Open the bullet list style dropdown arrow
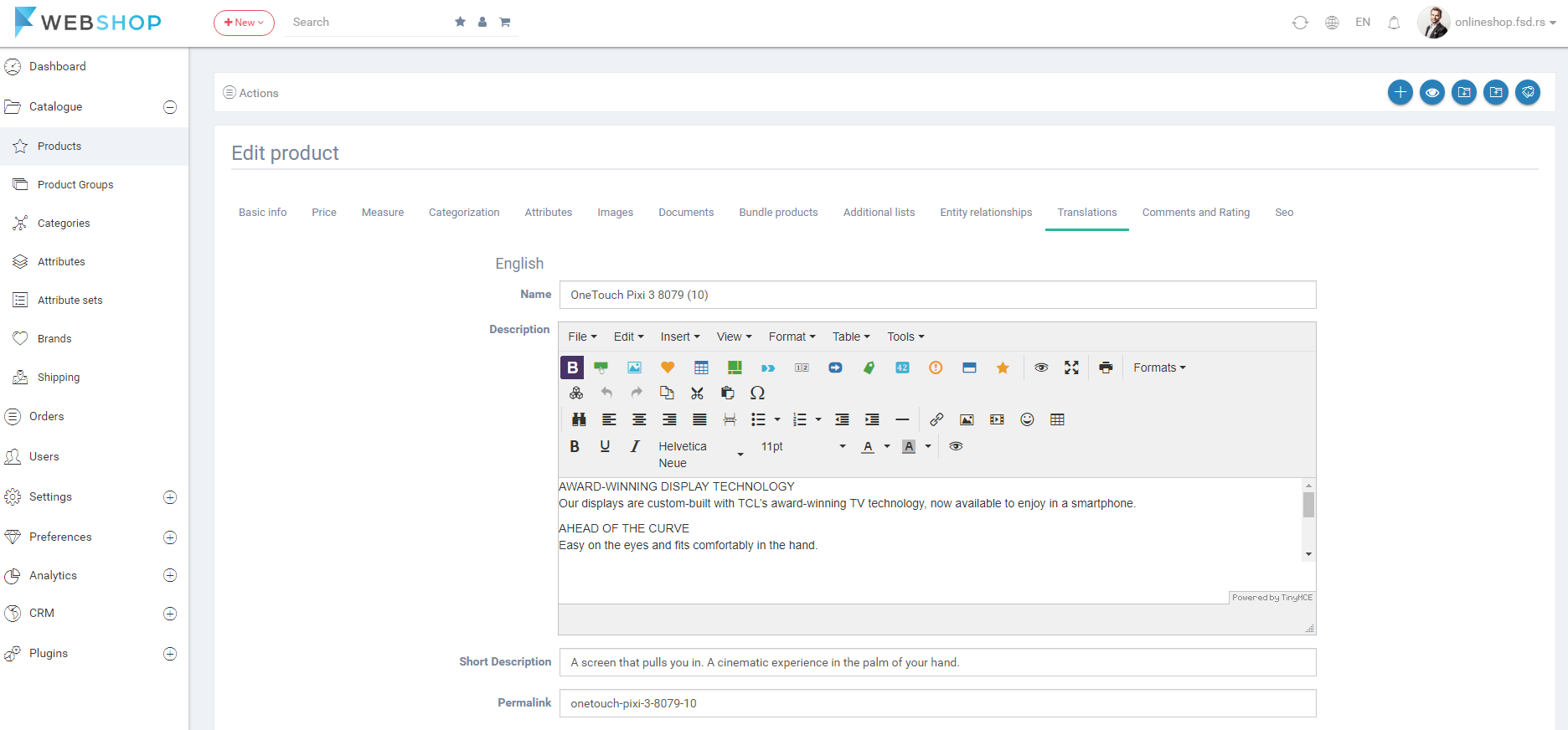 777,419
